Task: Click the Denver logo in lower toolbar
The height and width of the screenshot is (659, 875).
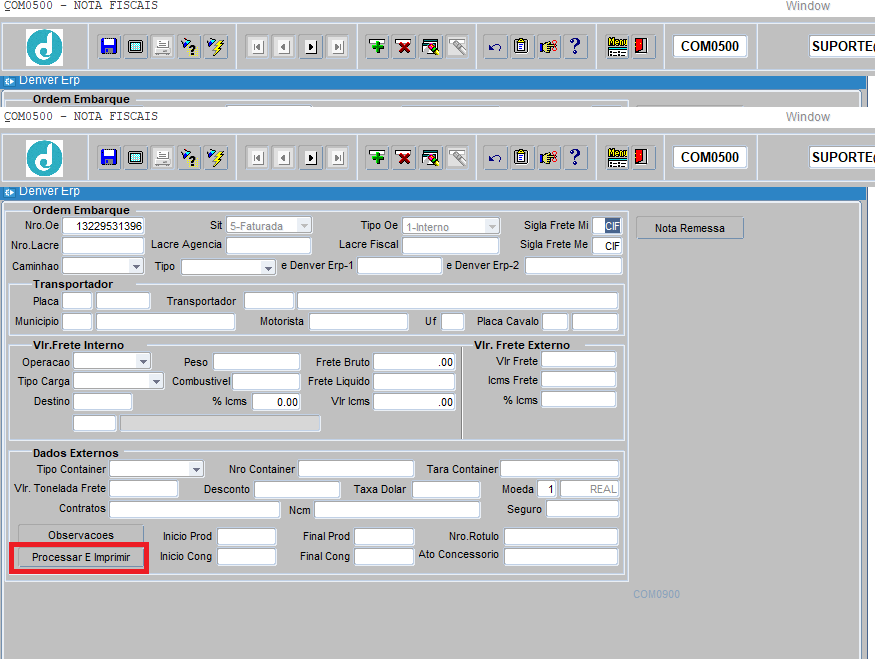Action: point(45,158)
